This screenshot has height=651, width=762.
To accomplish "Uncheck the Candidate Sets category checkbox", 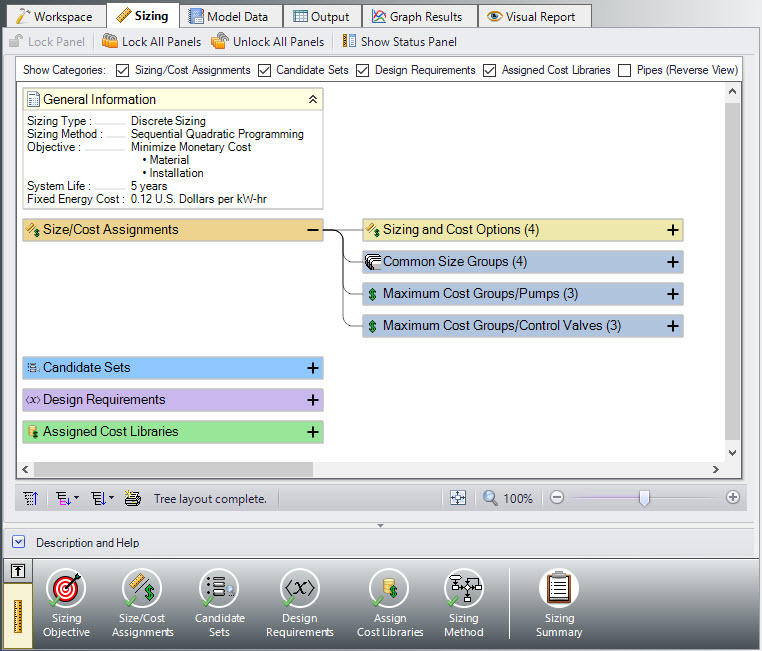I will (x=265, y=71).
